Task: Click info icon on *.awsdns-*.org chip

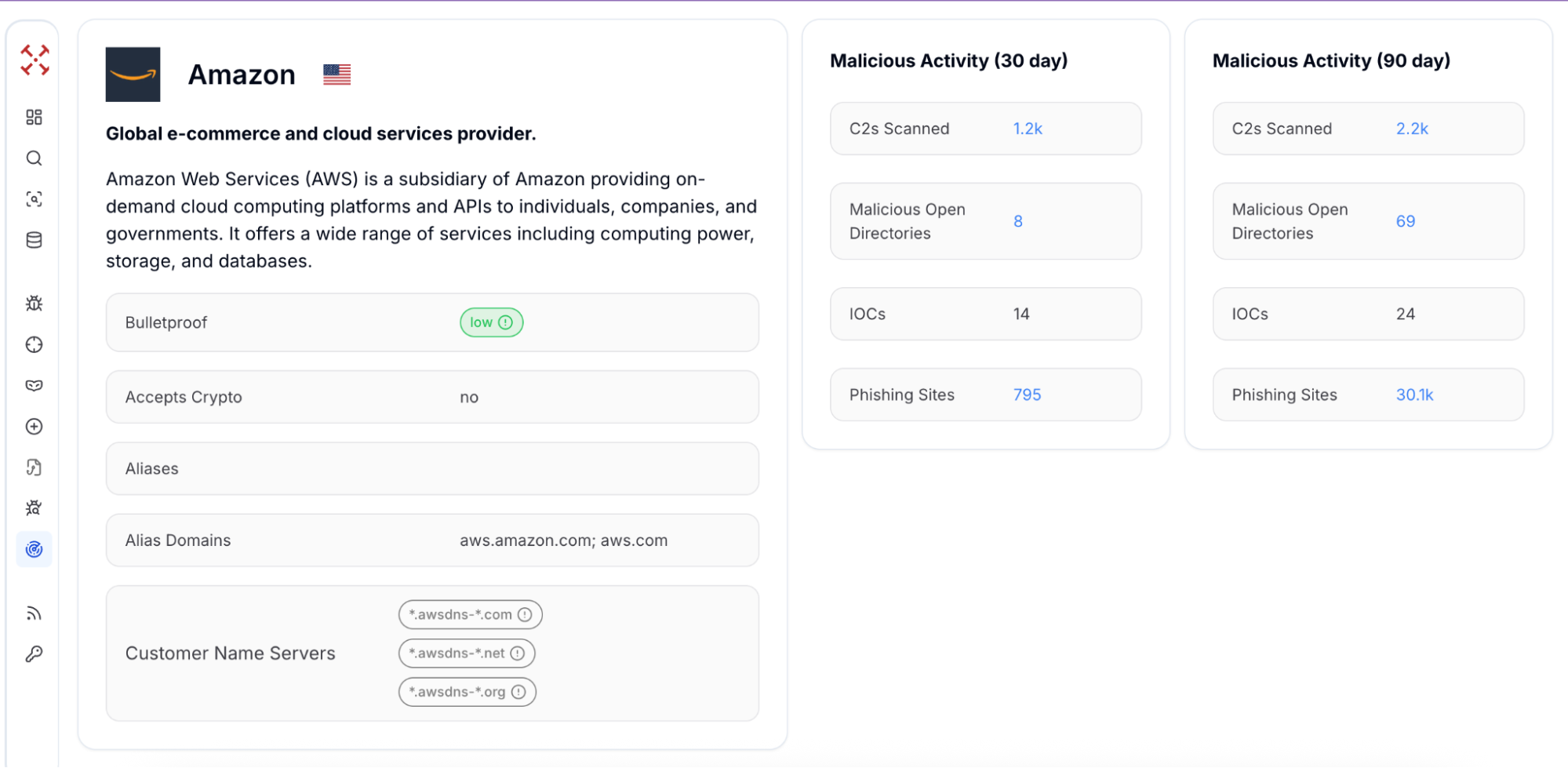Action: click(518, 692)
